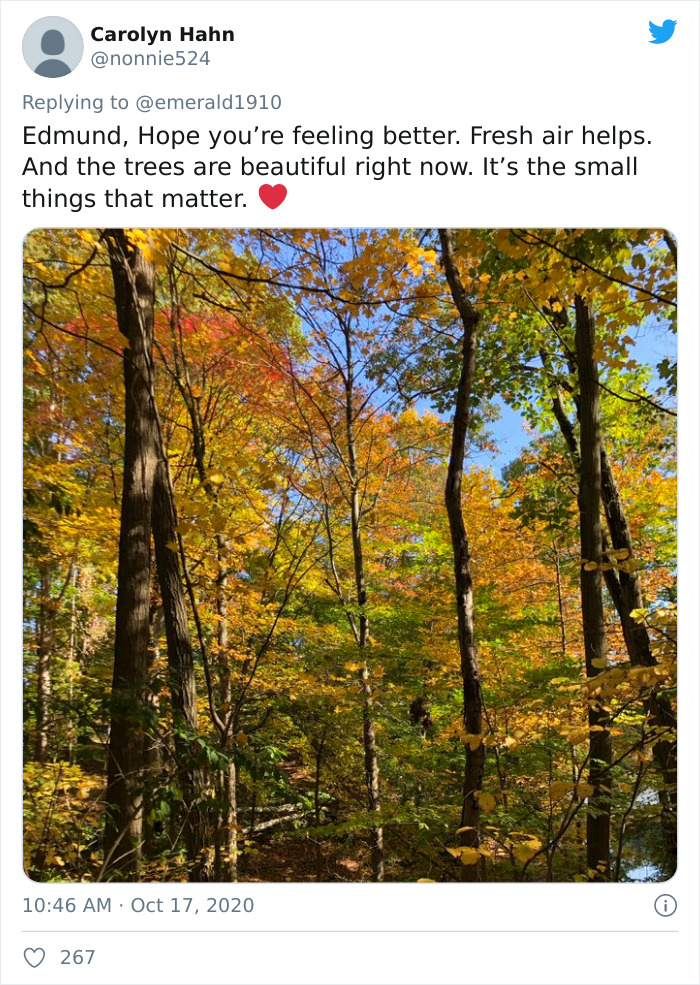The height and width of the screenshot is (985, 700).
Task: Open the autumn forest photo
Action: tap(350, 555)
